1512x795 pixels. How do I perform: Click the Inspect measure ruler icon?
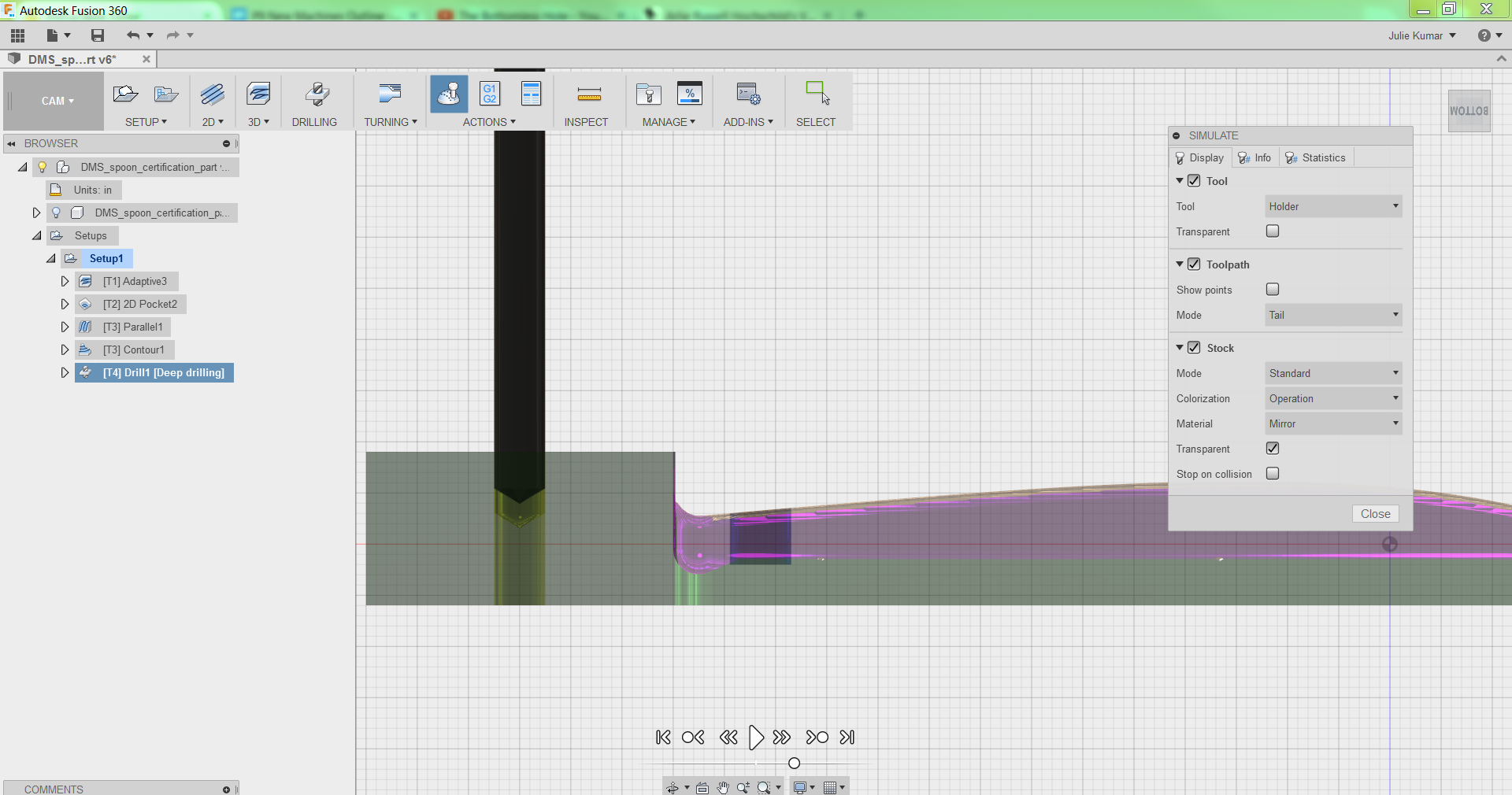pos(589,94)
